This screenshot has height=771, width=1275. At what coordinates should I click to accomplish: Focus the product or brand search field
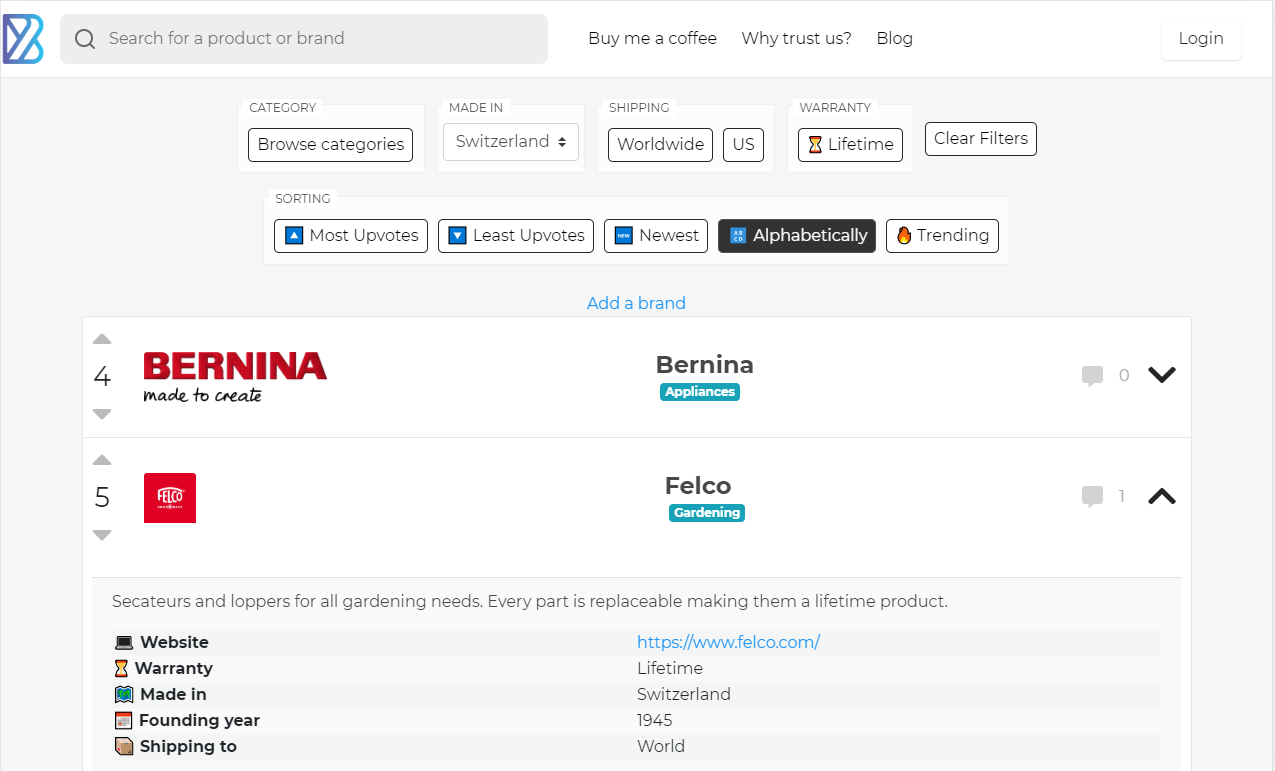coord(304,39)
